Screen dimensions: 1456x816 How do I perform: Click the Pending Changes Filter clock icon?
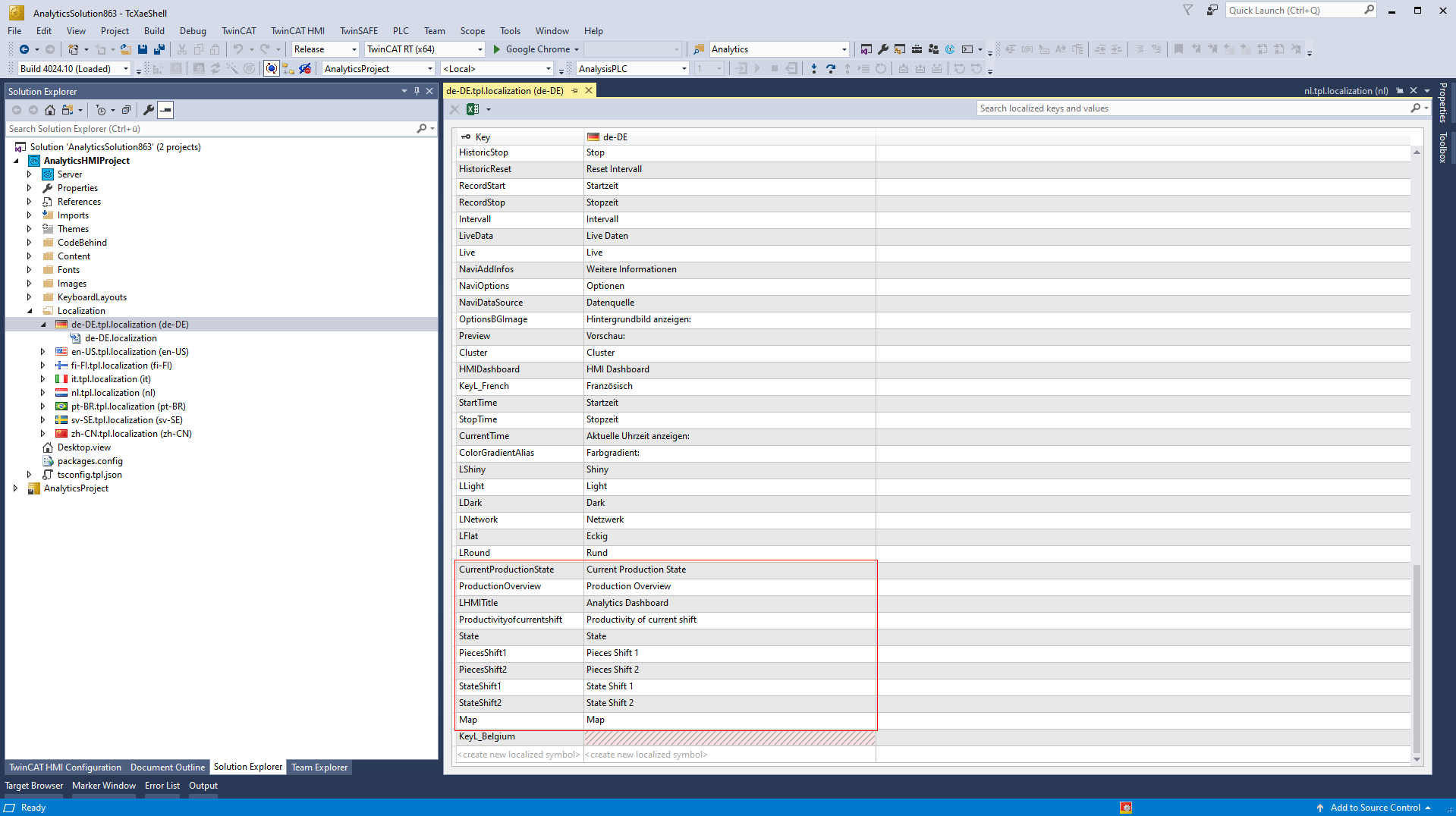click(x=101, y=110)
